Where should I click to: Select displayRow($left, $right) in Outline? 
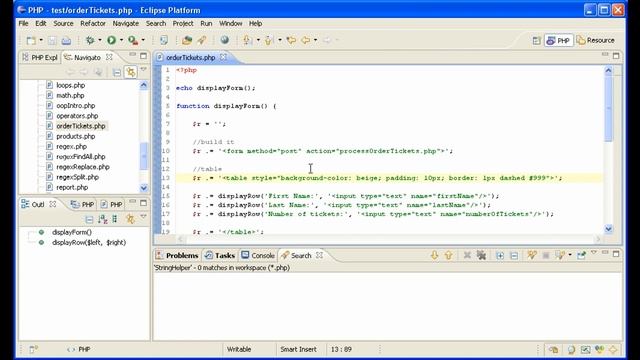[x=89, y=242]
